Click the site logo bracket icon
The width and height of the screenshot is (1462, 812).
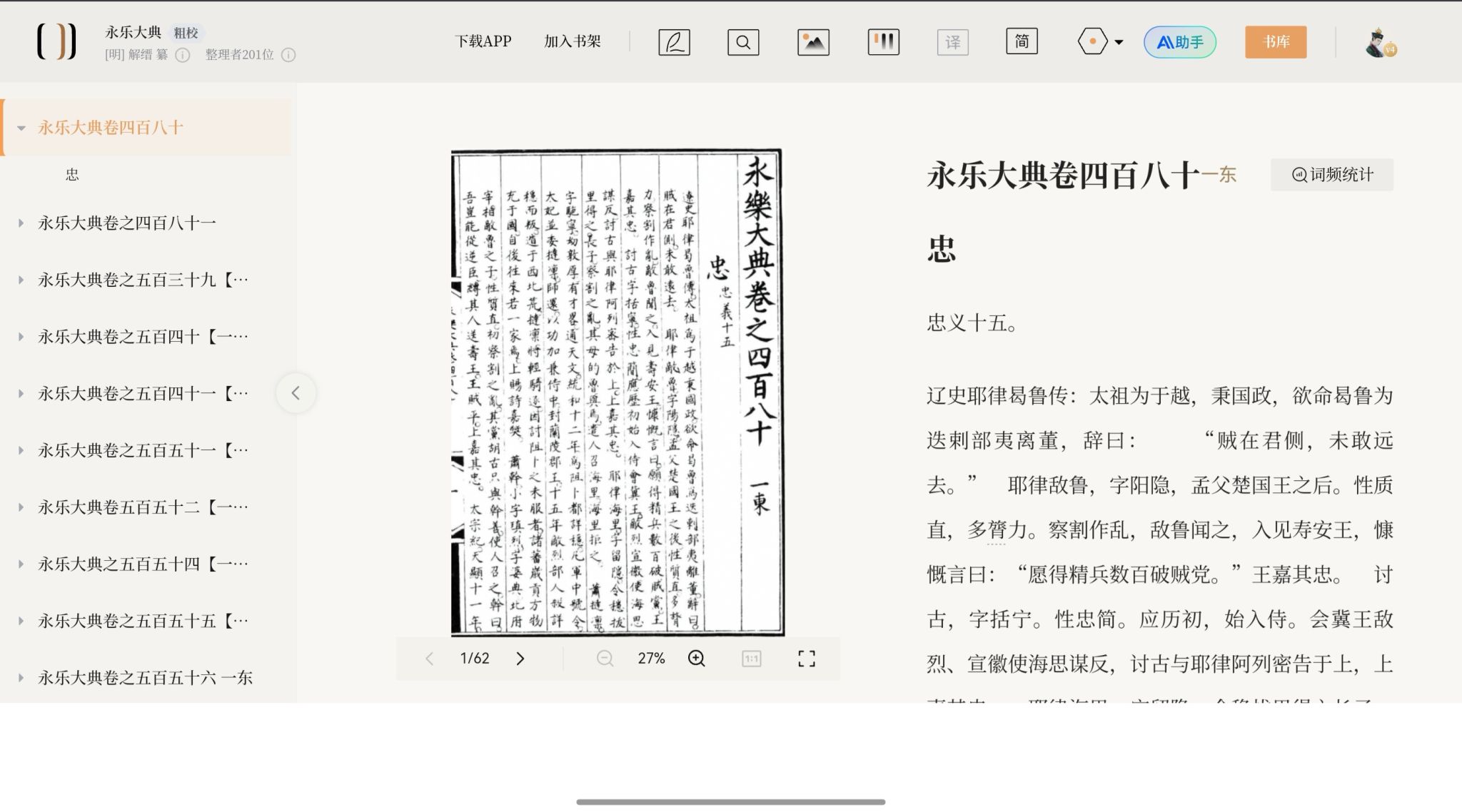[56, 41]
